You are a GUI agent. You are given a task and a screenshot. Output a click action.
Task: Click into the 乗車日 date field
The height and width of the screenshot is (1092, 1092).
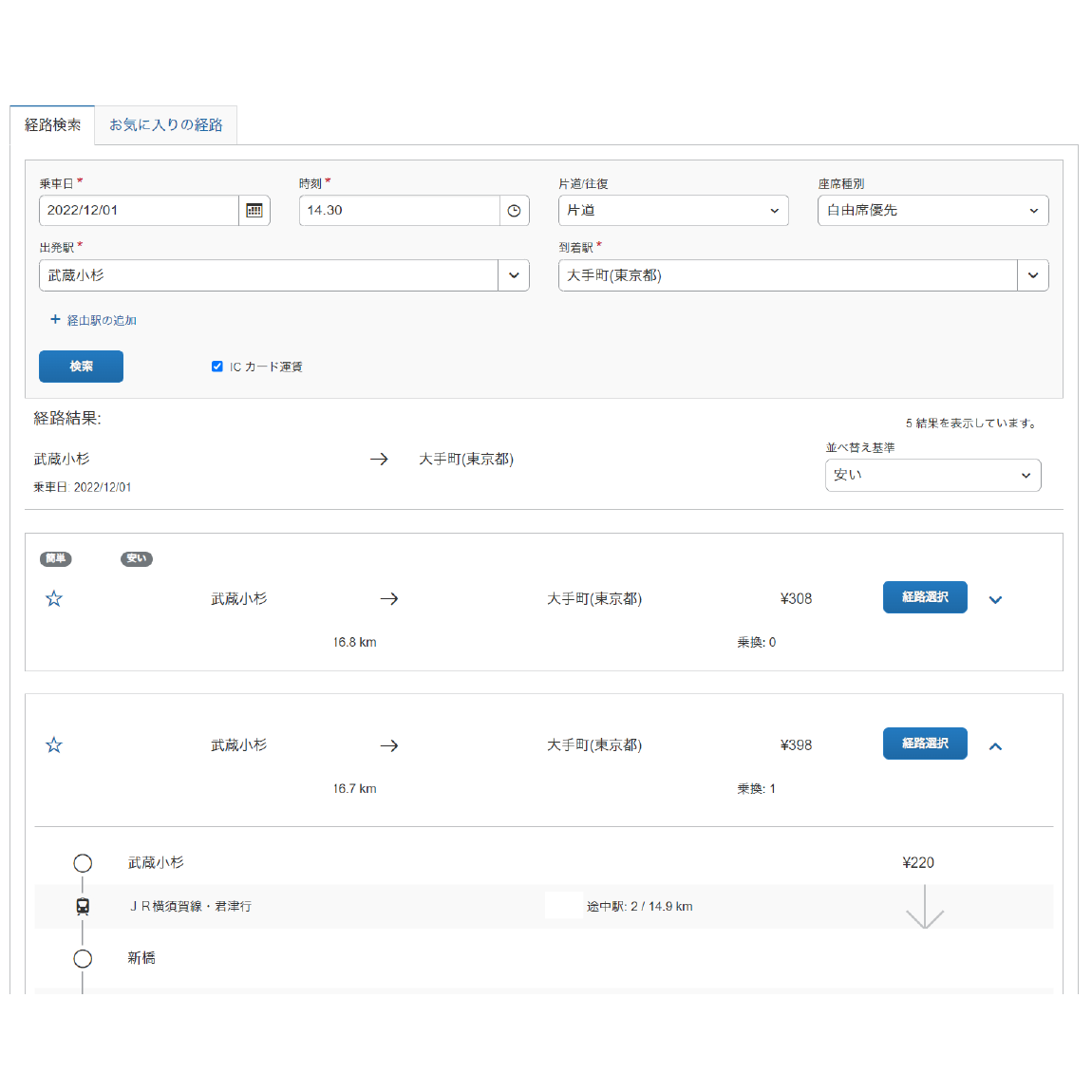[x=139, y=211]
